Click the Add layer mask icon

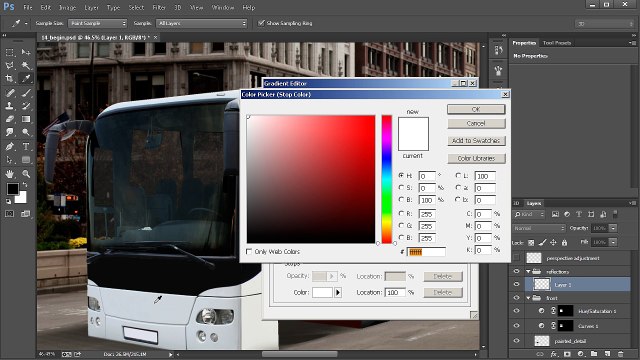click(567, 354)
